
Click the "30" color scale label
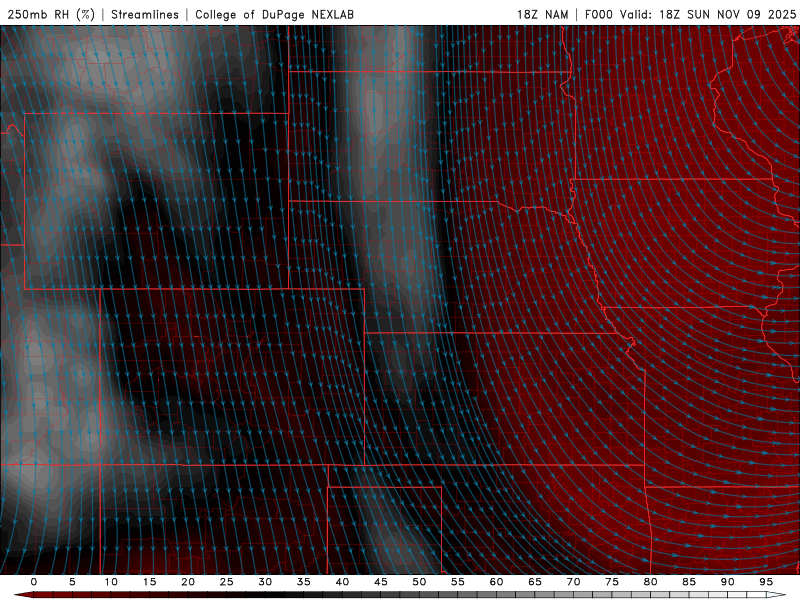[x=265, y=582]
